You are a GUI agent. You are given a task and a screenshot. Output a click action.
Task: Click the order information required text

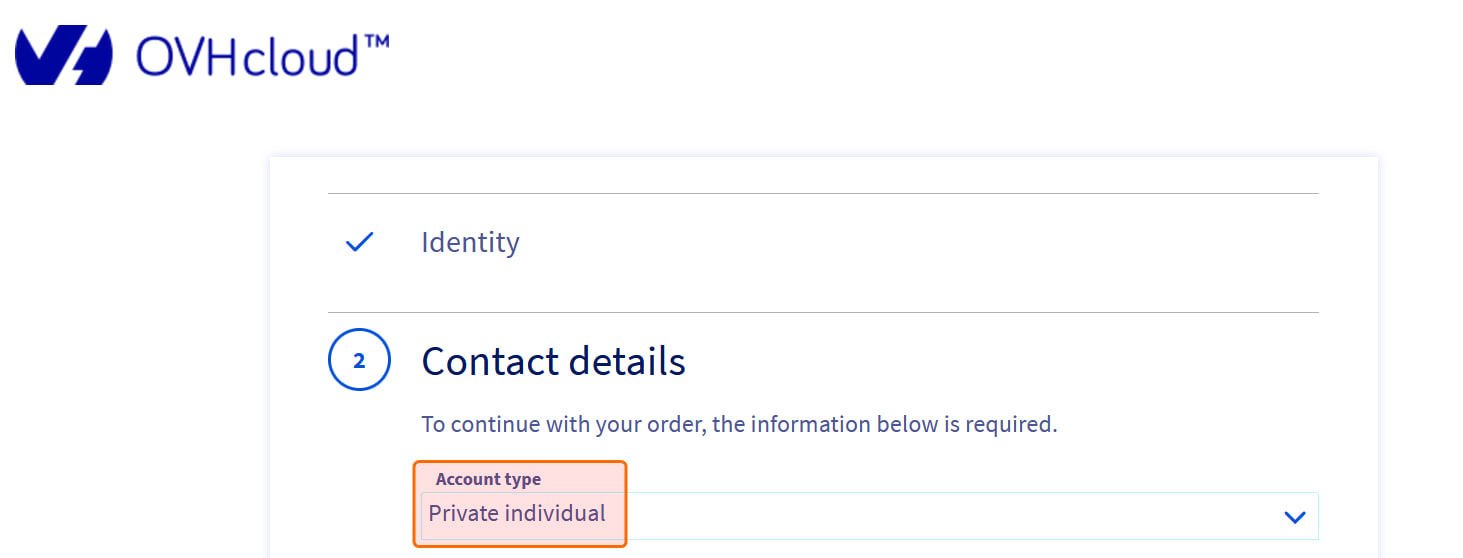tap(739, 424)
